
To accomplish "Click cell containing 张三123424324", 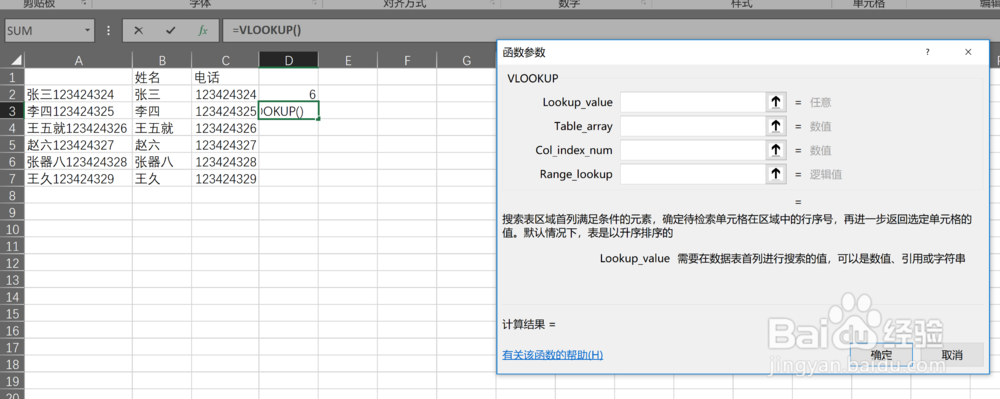I will coord(78,94).
